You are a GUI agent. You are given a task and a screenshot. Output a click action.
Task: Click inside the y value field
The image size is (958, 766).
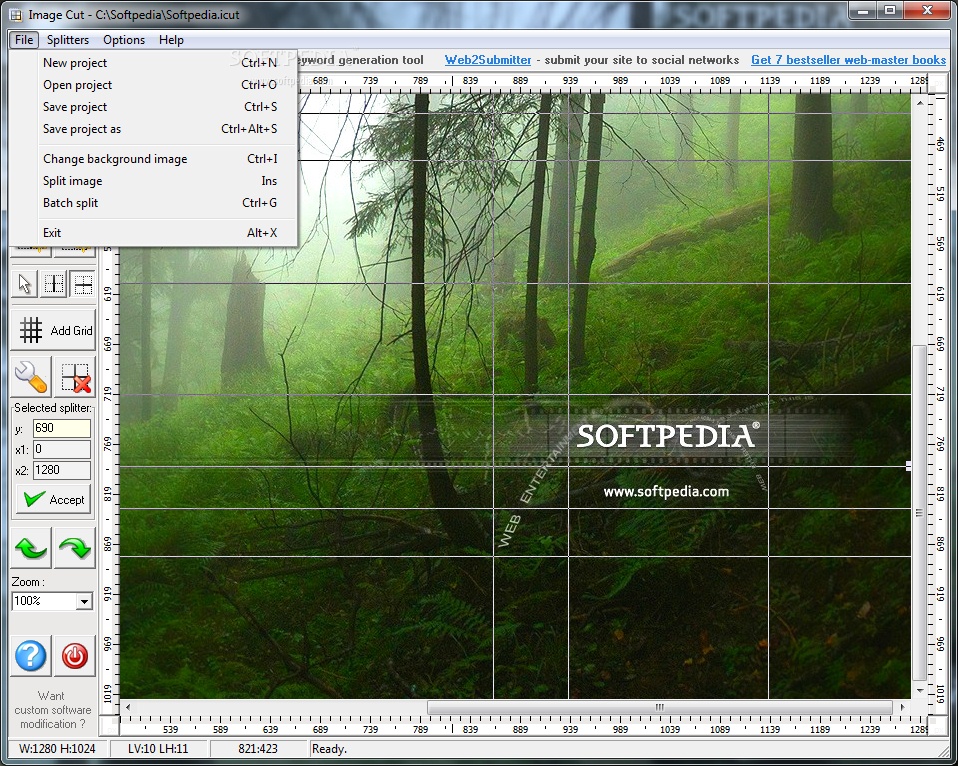point(61,428)
